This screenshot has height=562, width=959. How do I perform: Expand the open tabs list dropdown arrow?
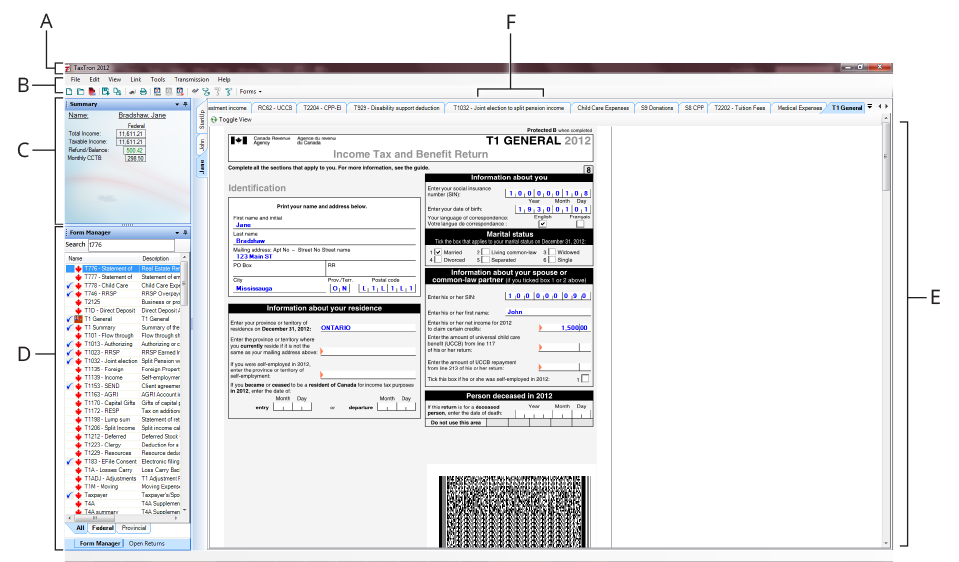pos(869,106)
